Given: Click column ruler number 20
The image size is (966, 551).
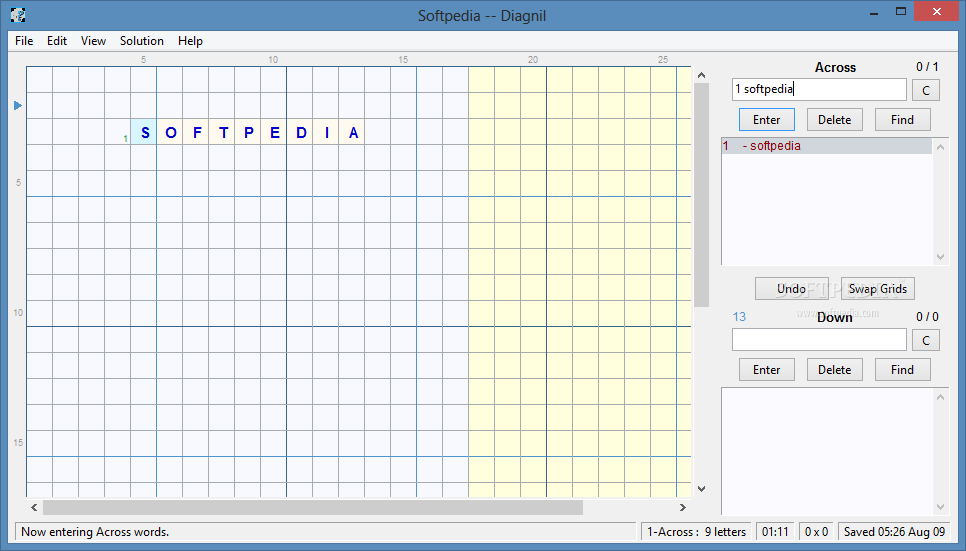Looking at the screenshot, I should coord(533,60).
